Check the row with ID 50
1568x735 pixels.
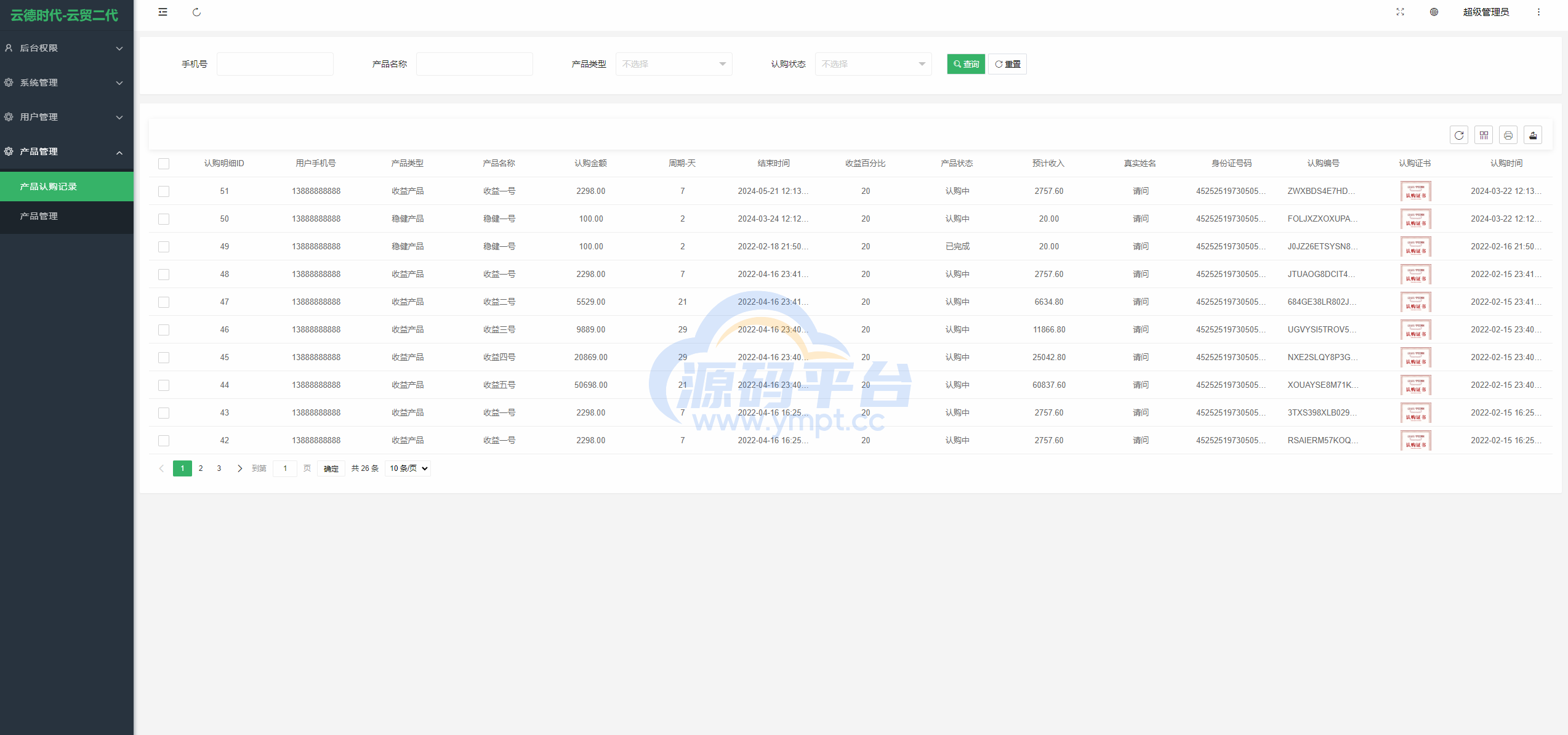point(164,219)
